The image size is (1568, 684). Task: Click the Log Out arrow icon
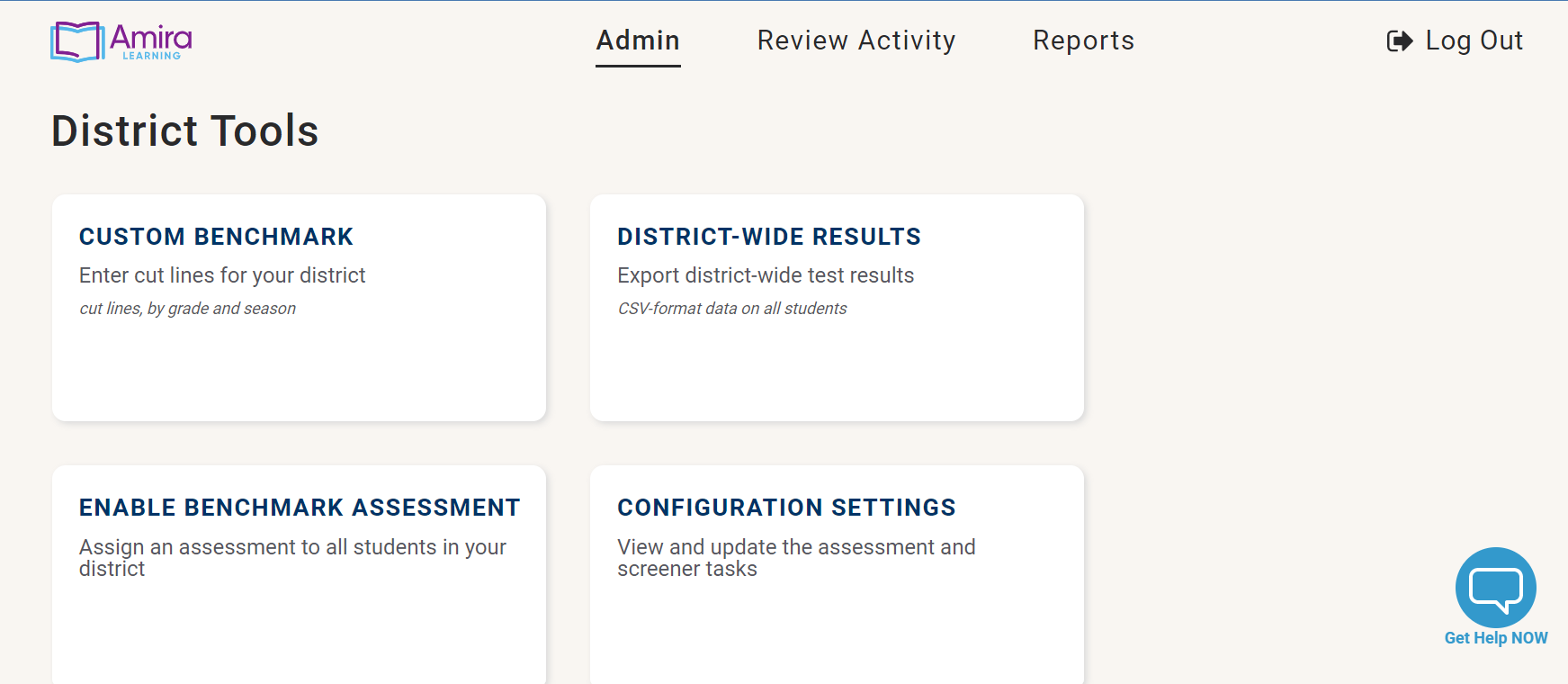(1400, 41)
